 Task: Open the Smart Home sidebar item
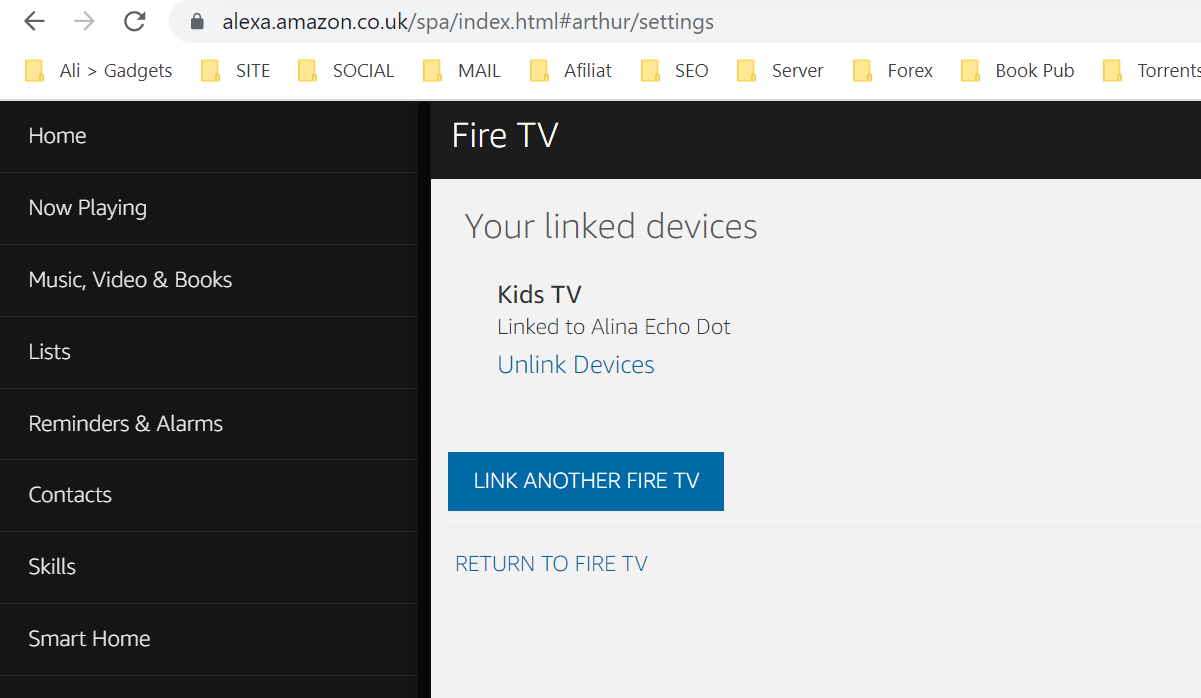[89, 639]
